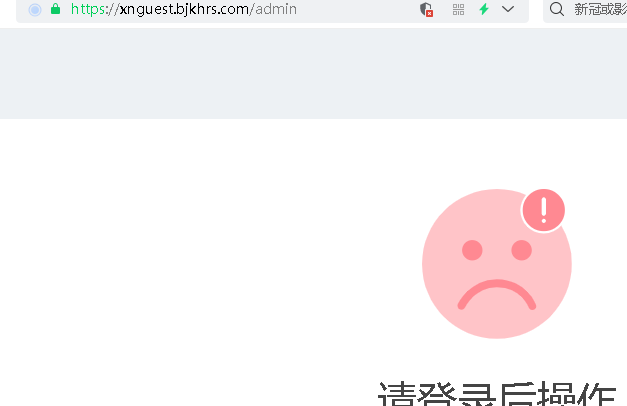Click the small red X badge on shield
The width and height of the screenshot is (627, 406).
(429, 14)
